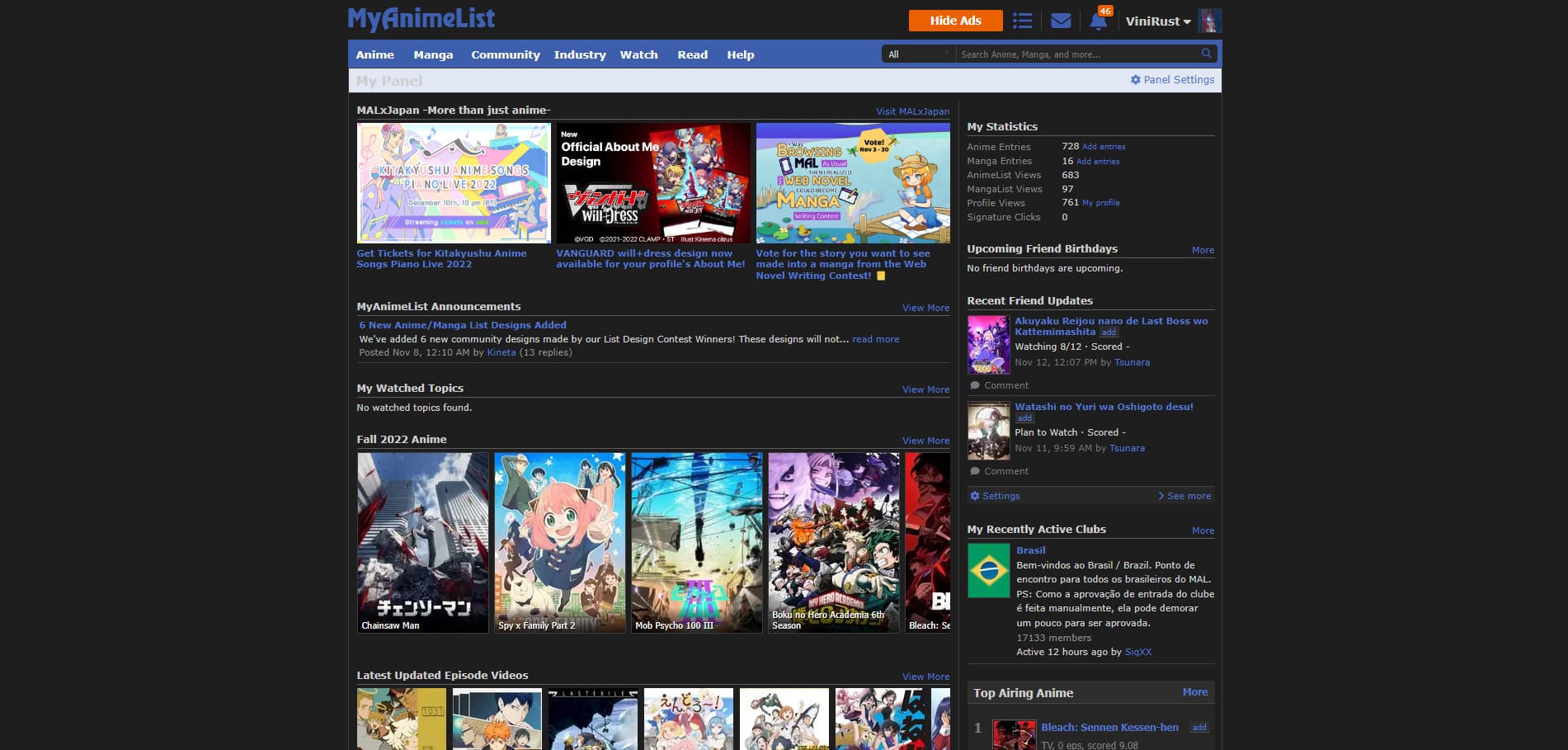This screenshot has width=1568, height=750.
Task: Click the ViniRust profile avatar picture
Action: tap(1209, 21)
